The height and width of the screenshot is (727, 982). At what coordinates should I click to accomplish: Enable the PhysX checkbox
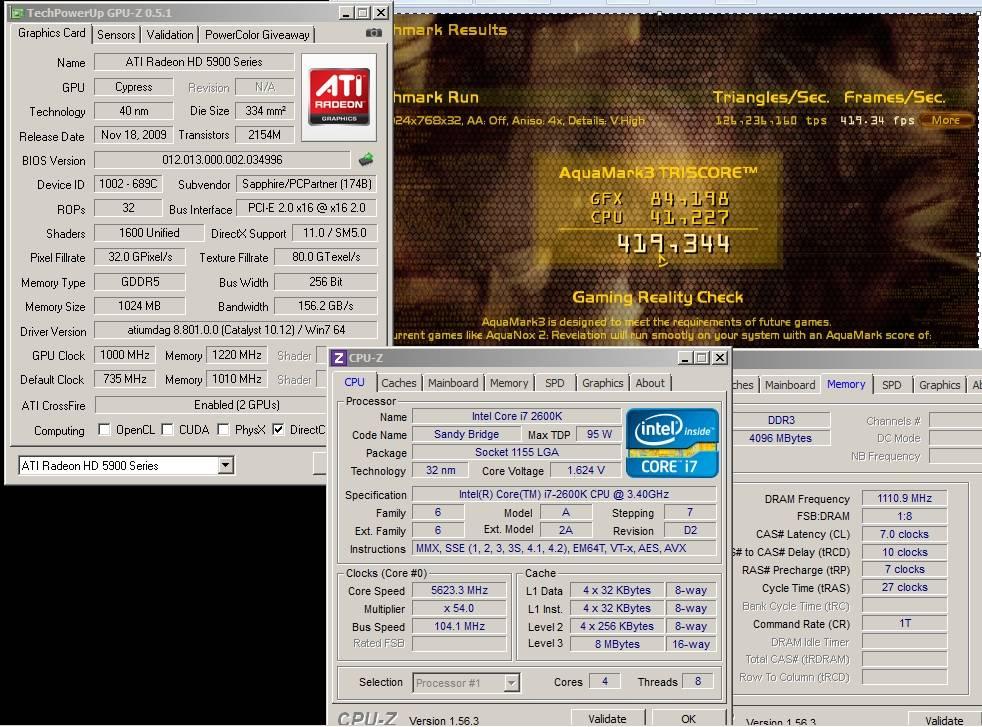tap(224, 430)
